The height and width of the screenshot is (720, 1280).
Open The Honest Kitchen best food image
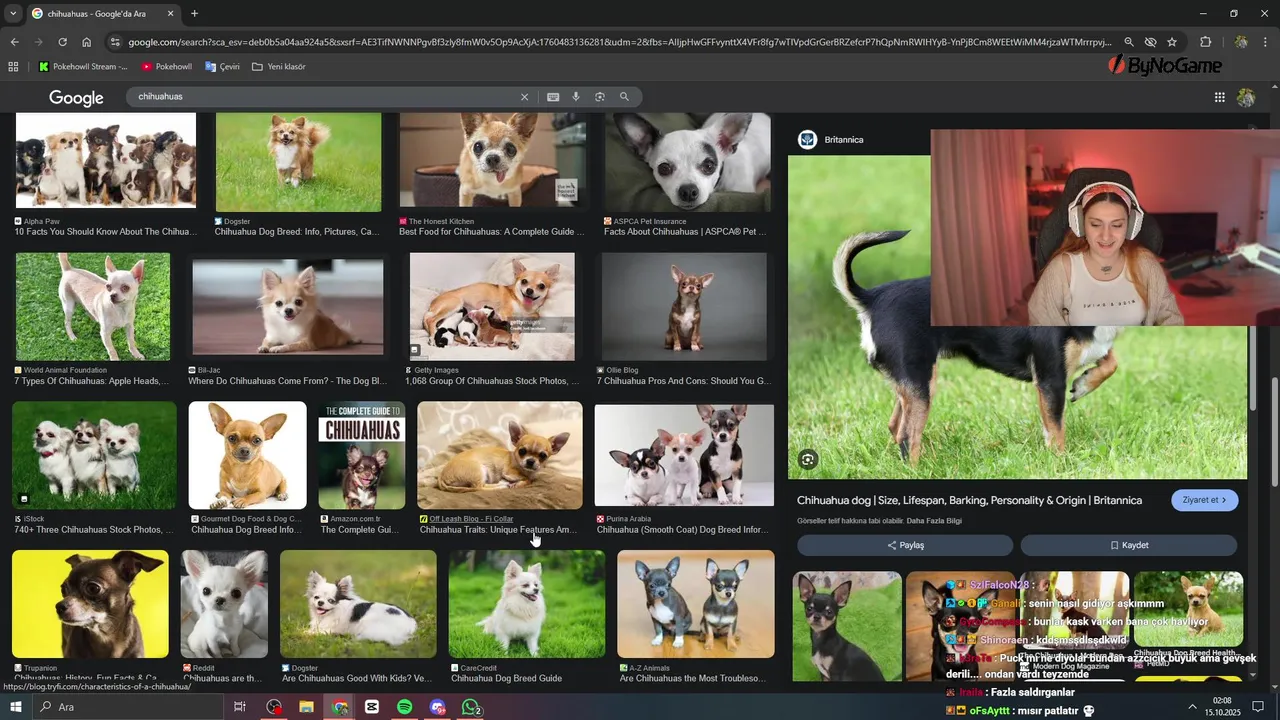(x=493, y=160)
